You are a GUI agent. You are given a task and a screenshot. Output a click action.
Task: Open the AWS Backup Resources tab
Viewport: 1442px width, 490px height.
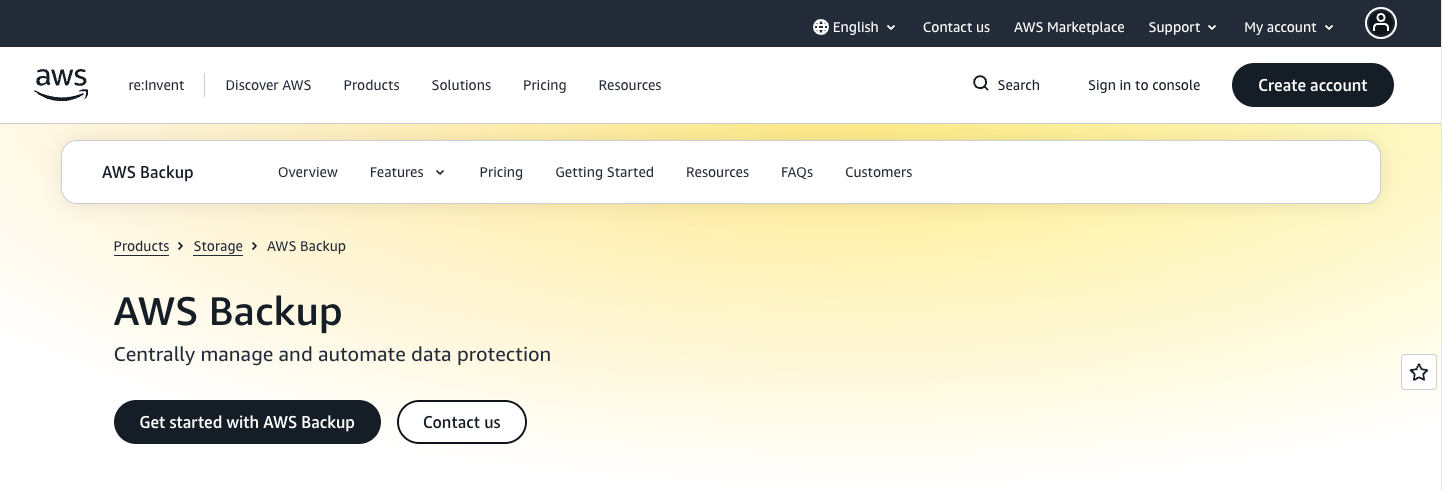click(x=717, y=172)
